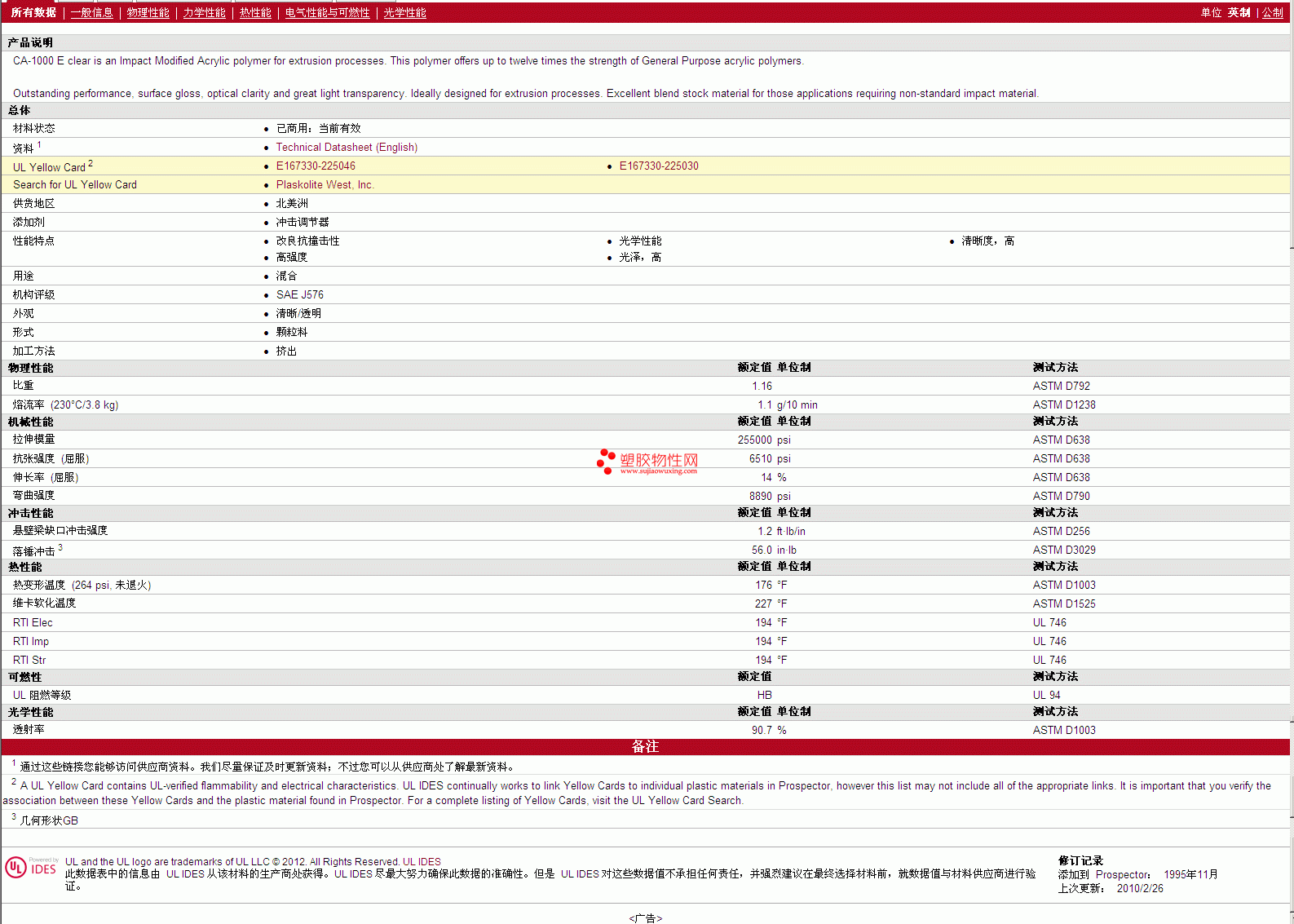This screenshot has height=924, width=1294.
Task: Click the 改良抗撞击性 feature entry
Action: click(307, 241)
